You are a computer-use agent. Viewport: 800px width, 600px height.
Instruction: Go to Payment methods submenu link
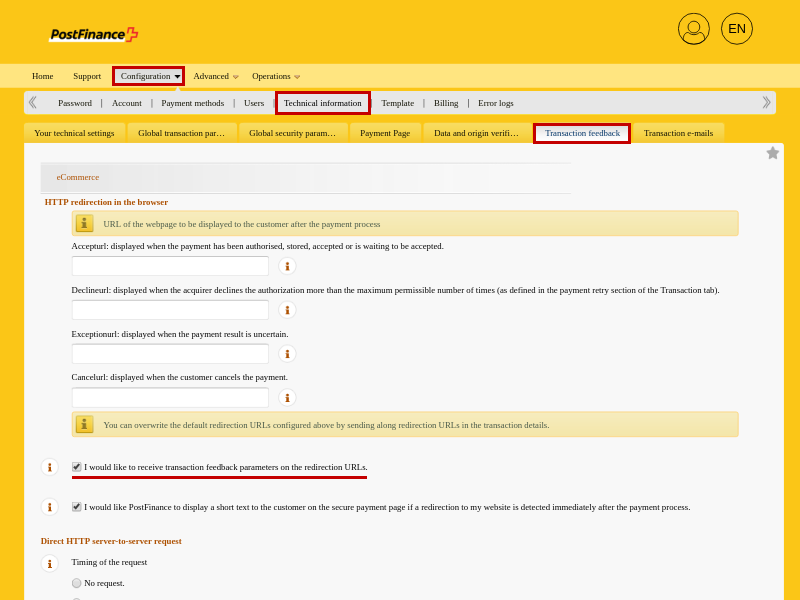[192, 103]
